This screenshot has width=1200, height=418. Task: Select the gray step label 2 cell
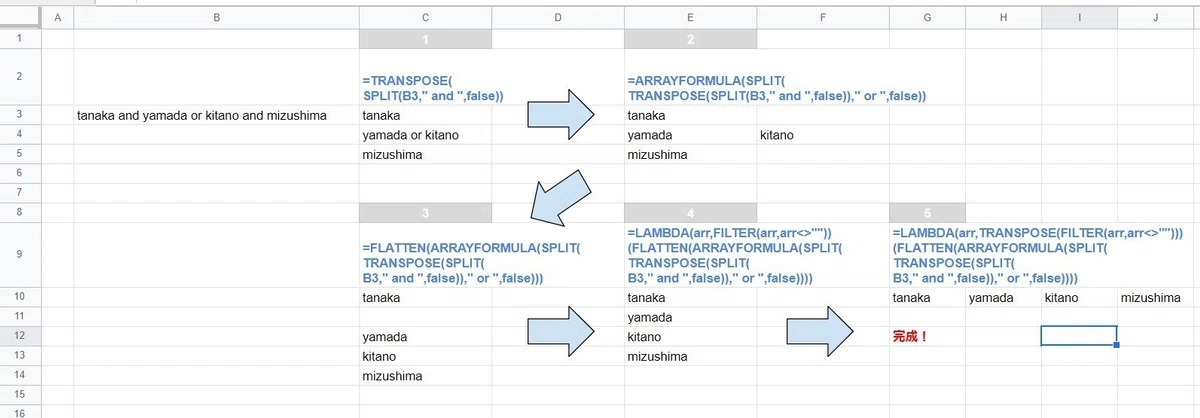click(x=691, y=39)
